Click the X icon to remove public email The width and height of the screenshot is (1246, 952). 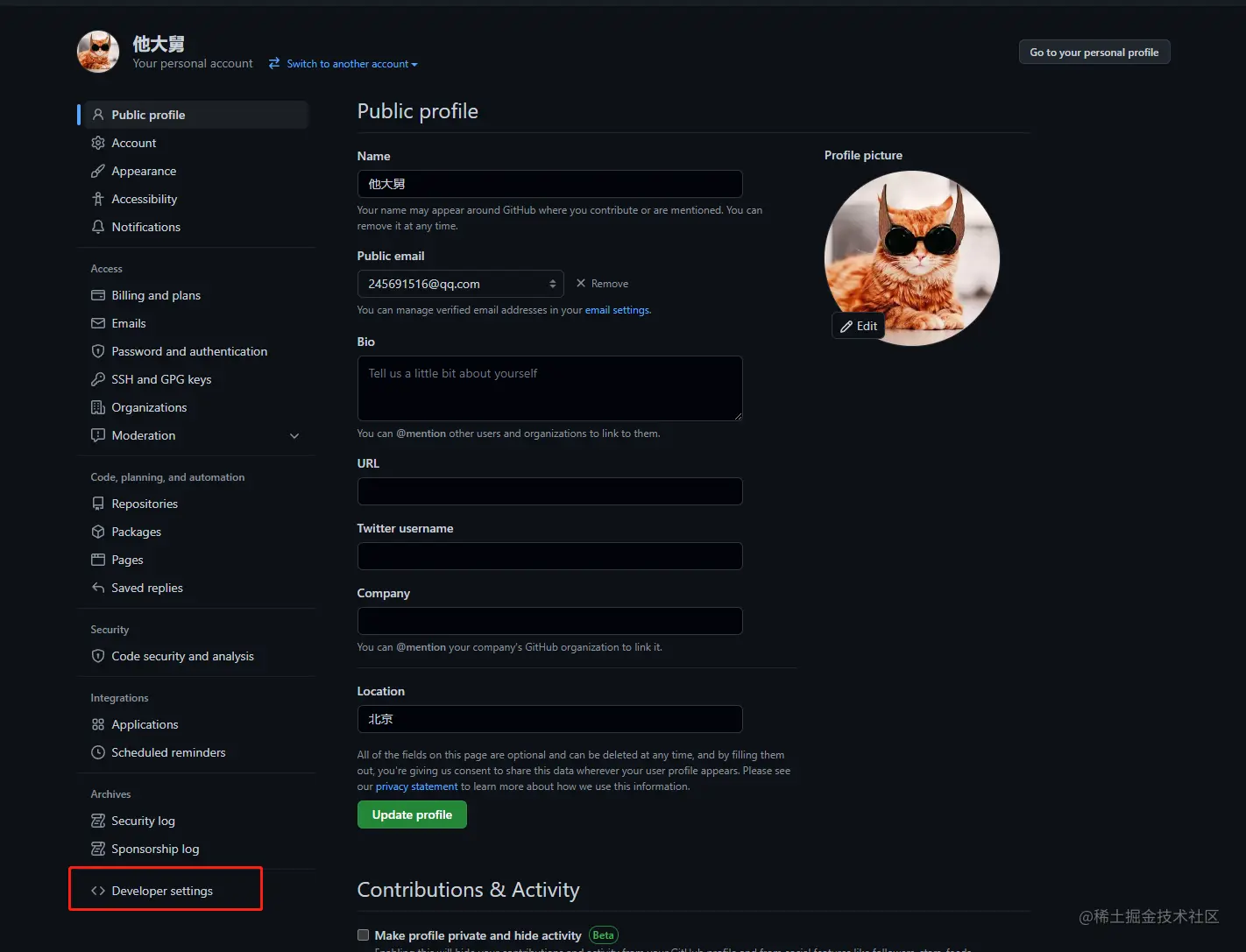pyautogui.click(x=581, y=283)
